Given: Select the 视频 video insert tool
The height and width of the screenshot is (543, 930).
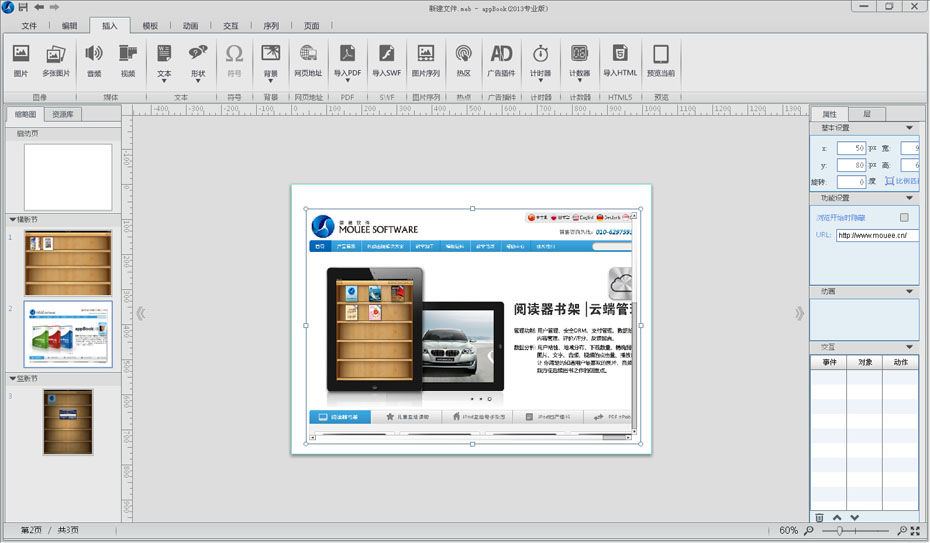Looking at the screenshot, I should (128, 54).
